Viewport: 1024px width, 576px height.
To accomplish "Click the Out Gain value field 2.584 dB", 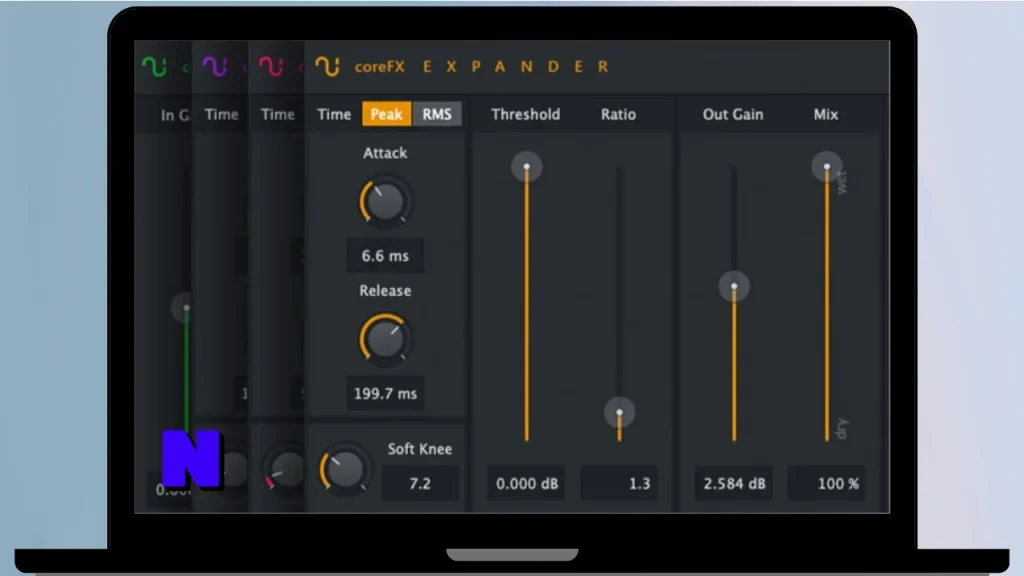I will click(x=734, y=484).
